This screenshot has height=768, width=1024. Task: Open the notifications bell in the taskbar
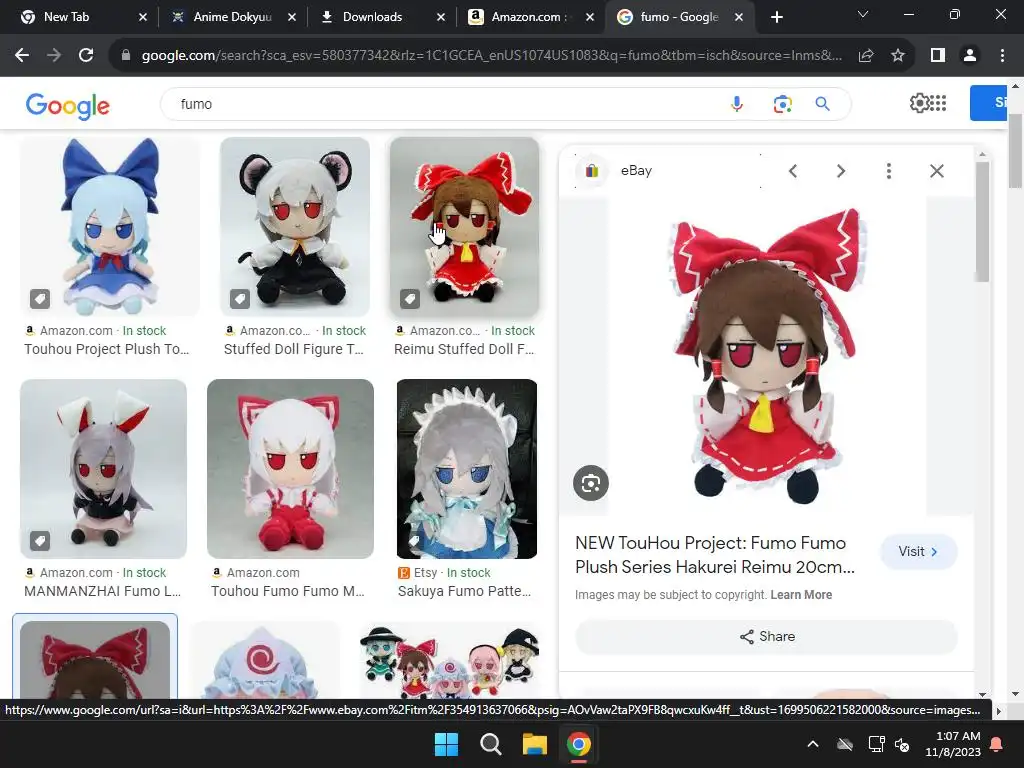(x=997, y=744)
